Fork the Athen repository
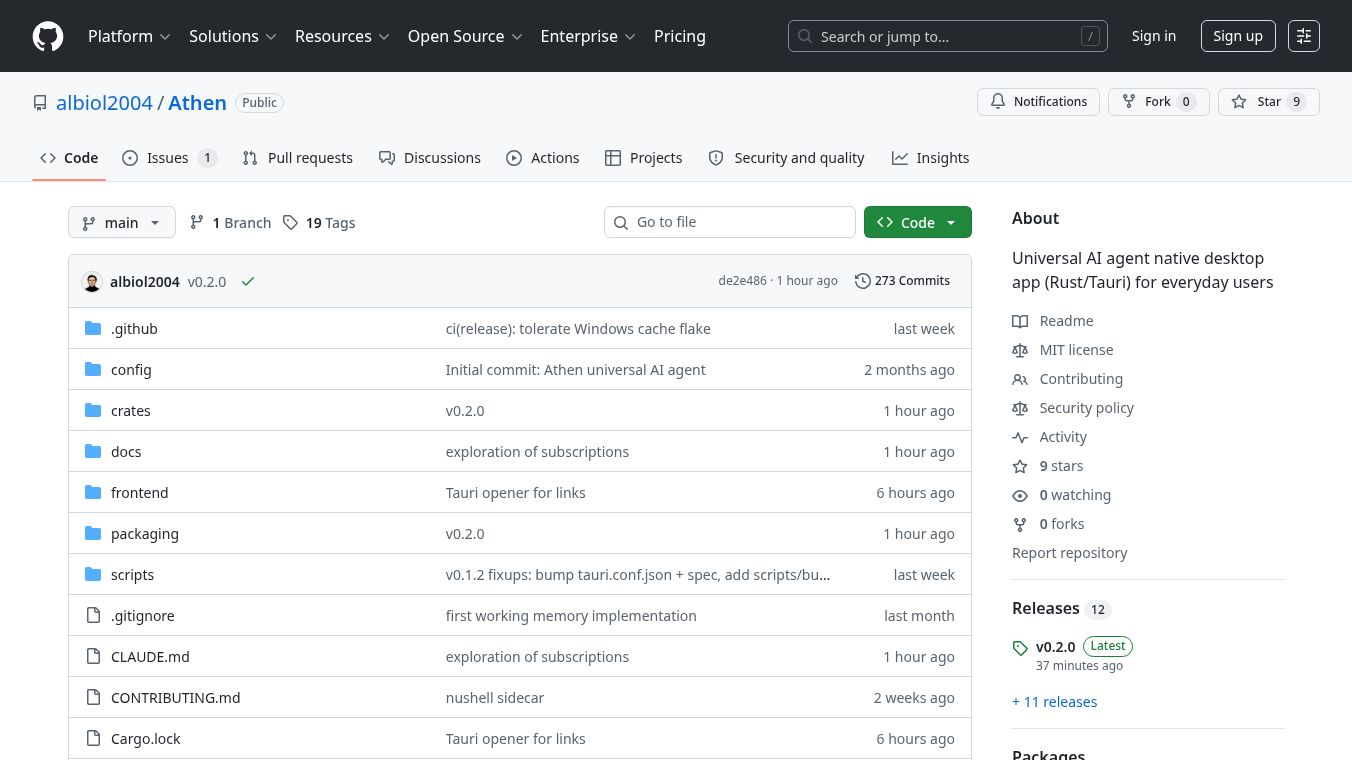 pos(1159,102)
